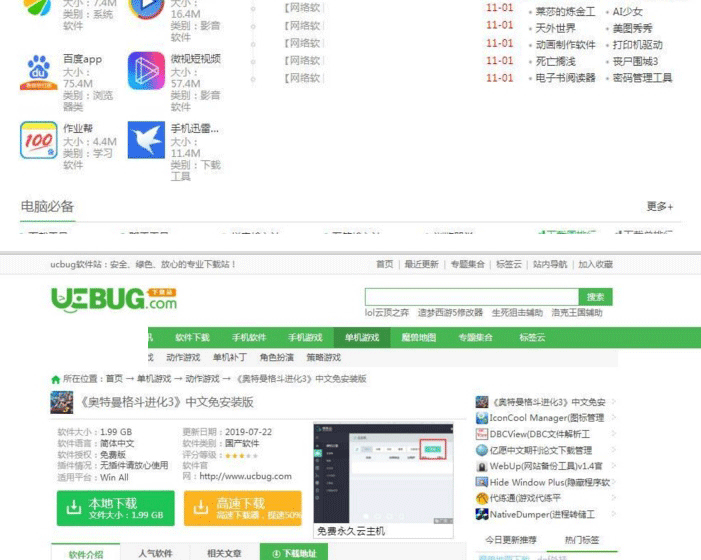Image resolution: width=701 pixels, height=560 pixels.
Task: Select the 角色扮演 sub-navigation link
Action: click(x=277, y=358)
